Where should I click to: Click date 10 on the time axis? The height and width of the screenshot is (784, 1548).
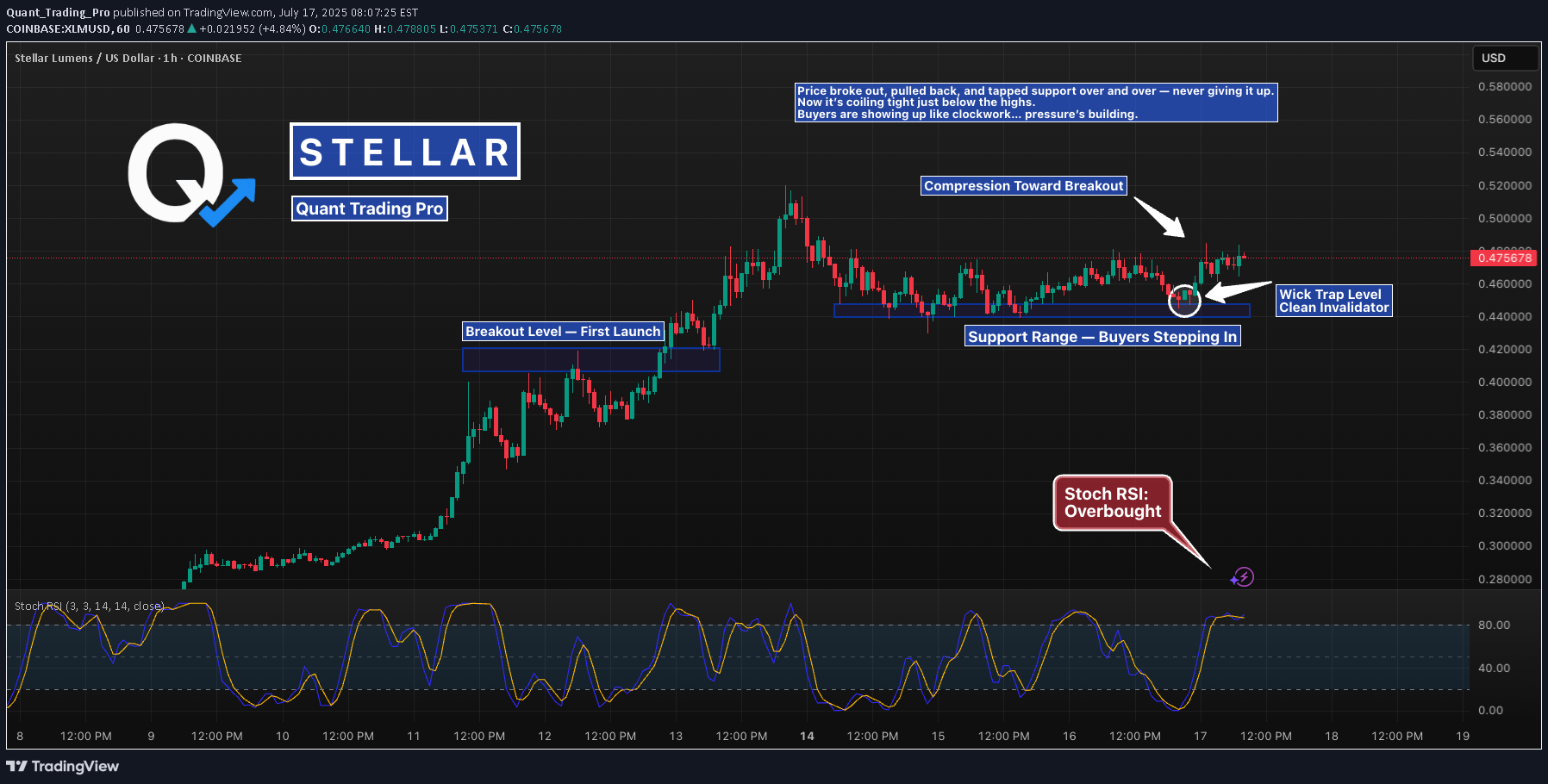pos(283,736)
